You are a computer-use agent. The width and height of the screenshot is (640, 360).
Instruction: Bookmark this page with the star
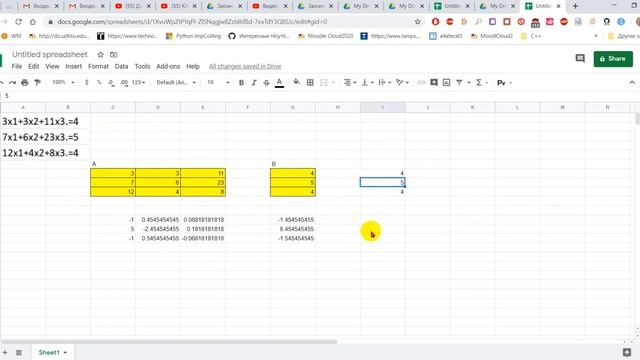(417, 22)
